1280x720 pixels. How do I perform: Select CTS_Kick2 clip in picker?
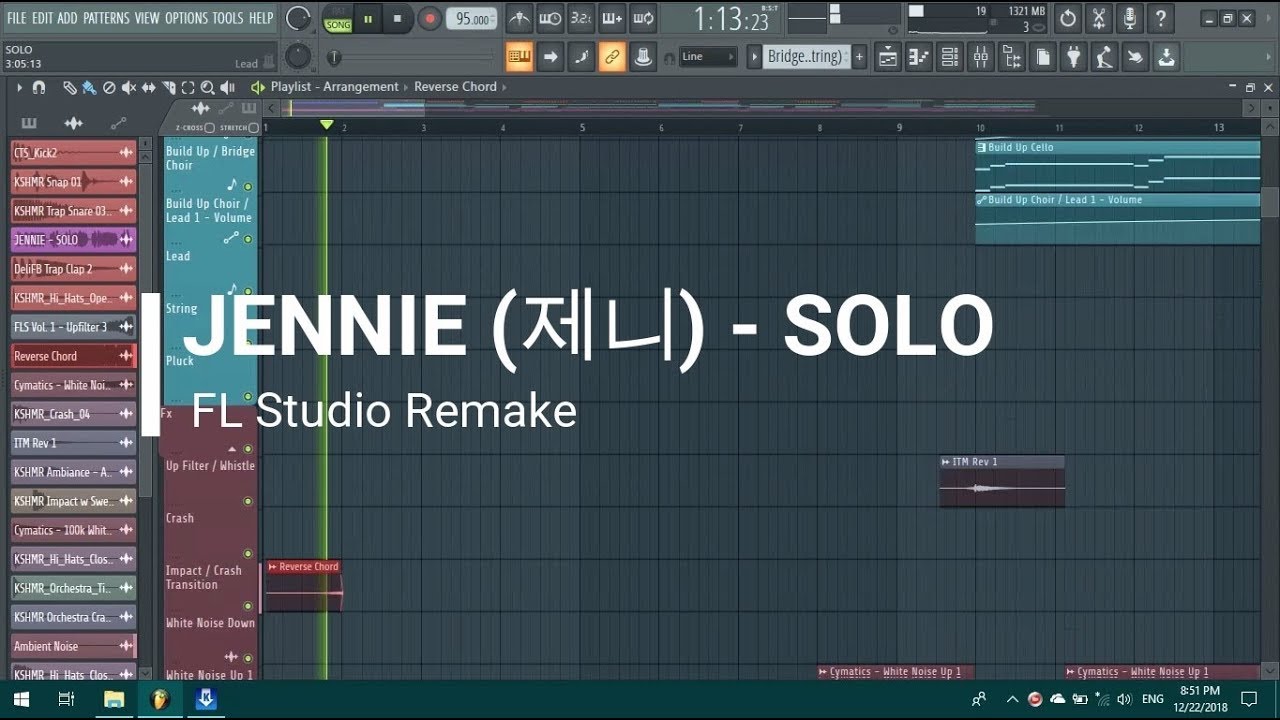coord(73,153)
